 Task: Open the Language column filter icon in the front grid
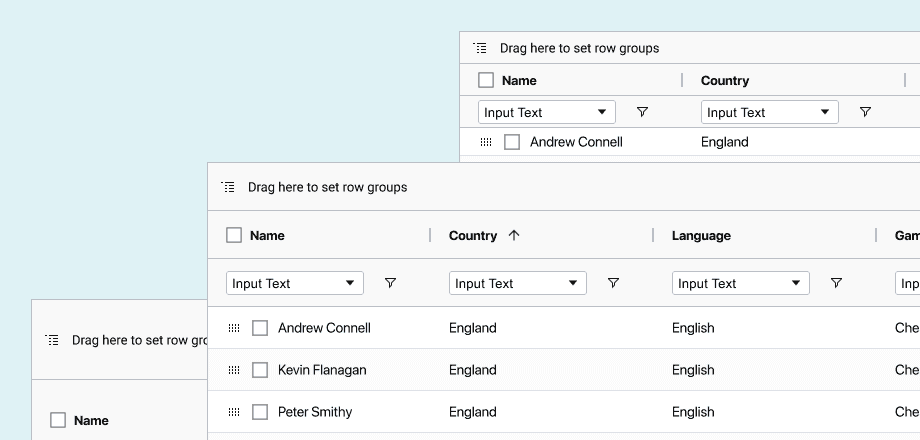[x=837, y=283]
